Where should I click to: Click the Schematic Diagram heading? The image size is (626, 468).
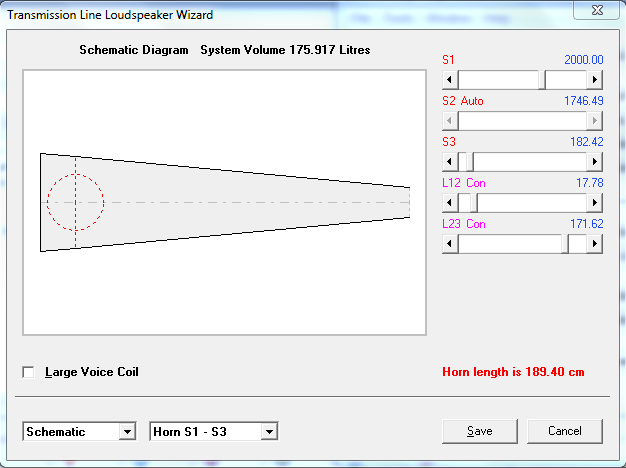point(134,50)
